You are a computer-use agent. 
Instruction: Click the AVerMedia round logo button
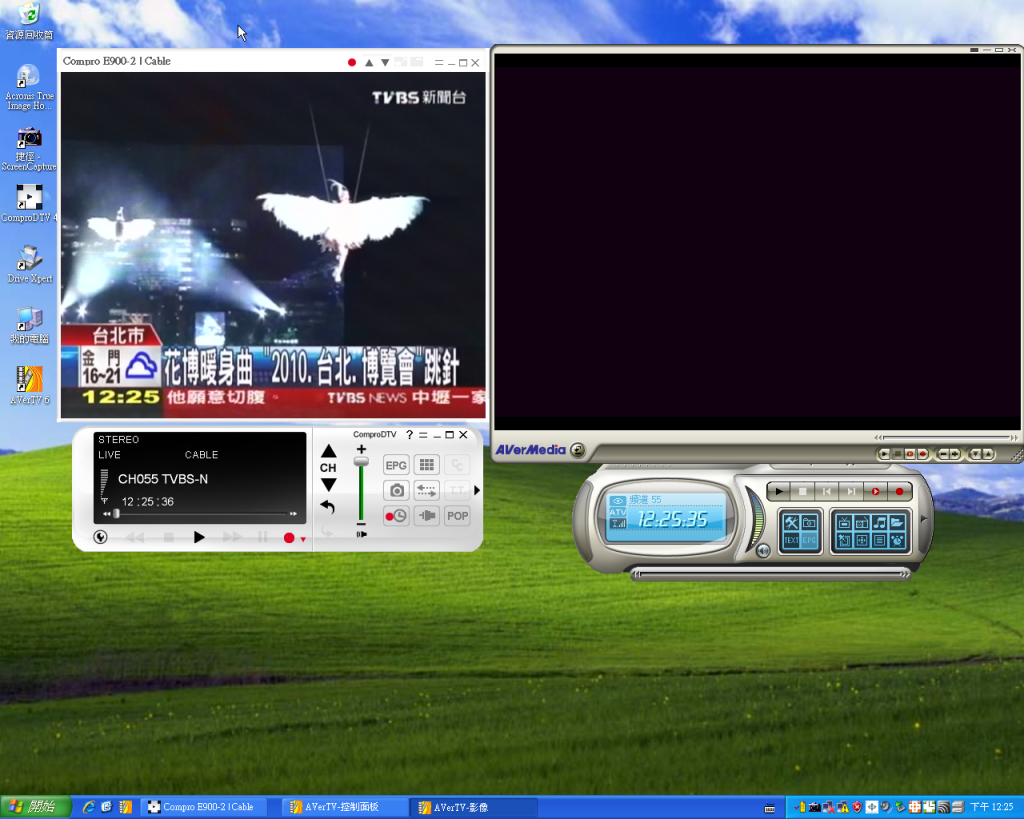577,450
